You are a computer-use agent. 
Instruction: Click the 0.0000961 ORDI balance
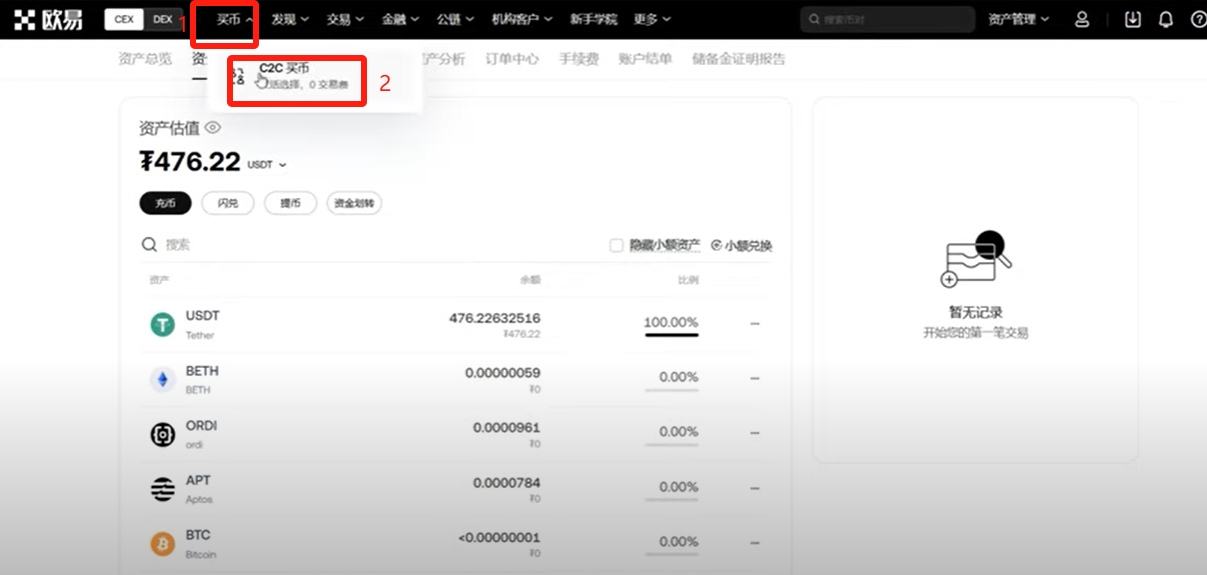[x=507, y=428]
